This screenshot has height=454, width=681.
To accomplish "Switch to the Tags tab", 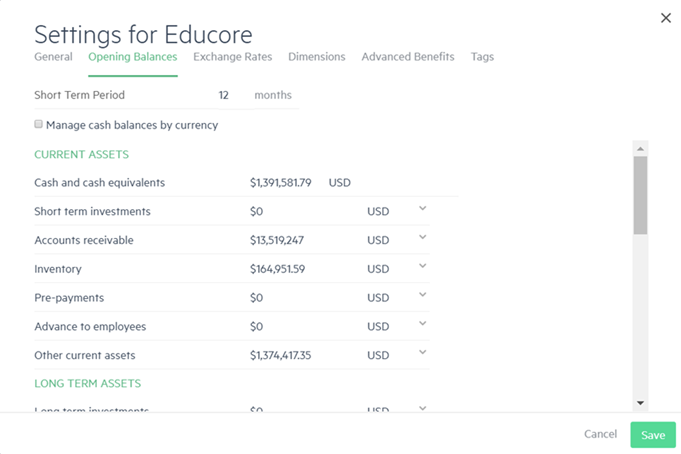I will coord(482,57).
